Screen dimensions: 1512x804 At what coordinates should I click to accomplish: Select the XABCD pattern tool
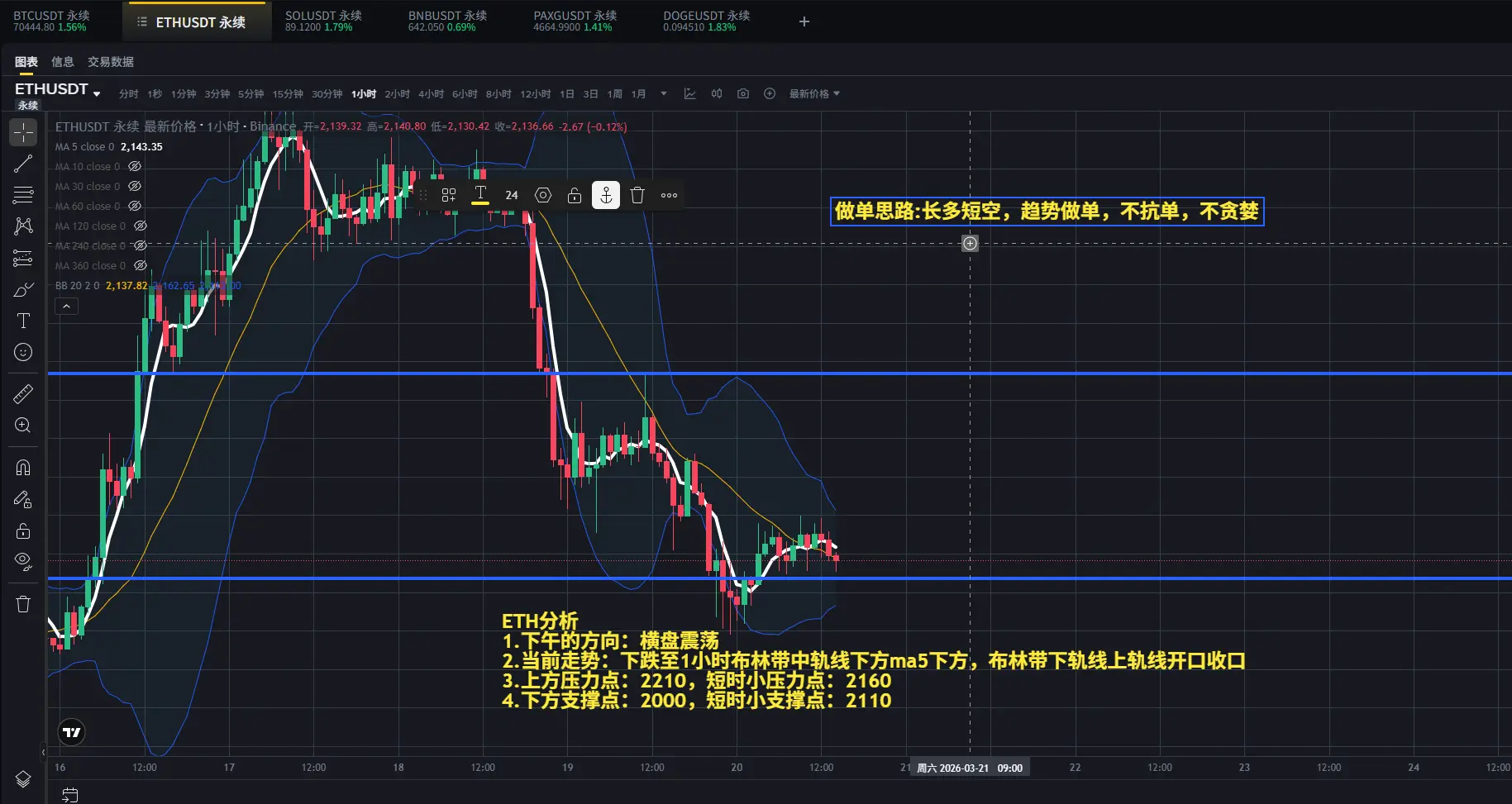(23, 226)
